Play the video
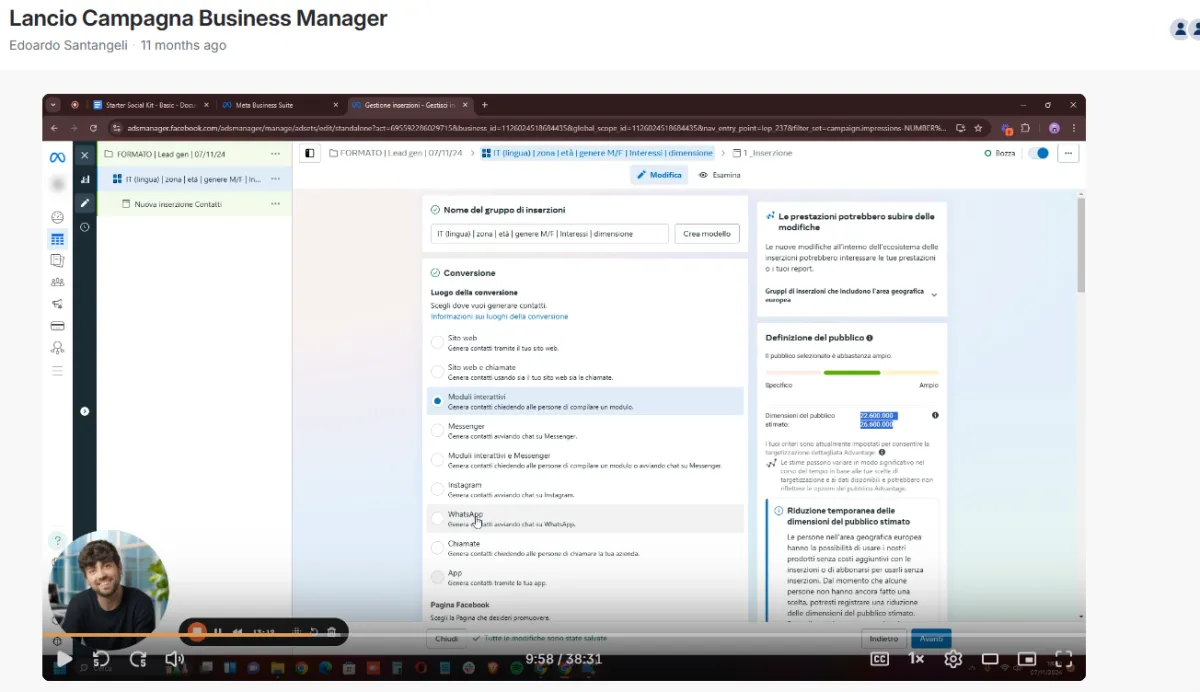 63,659
